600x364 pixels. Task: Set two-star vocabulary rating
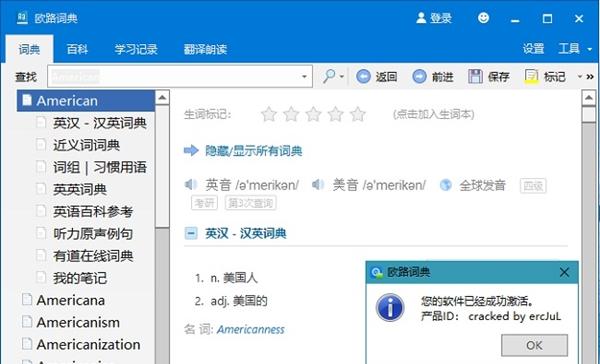point(291,114)
